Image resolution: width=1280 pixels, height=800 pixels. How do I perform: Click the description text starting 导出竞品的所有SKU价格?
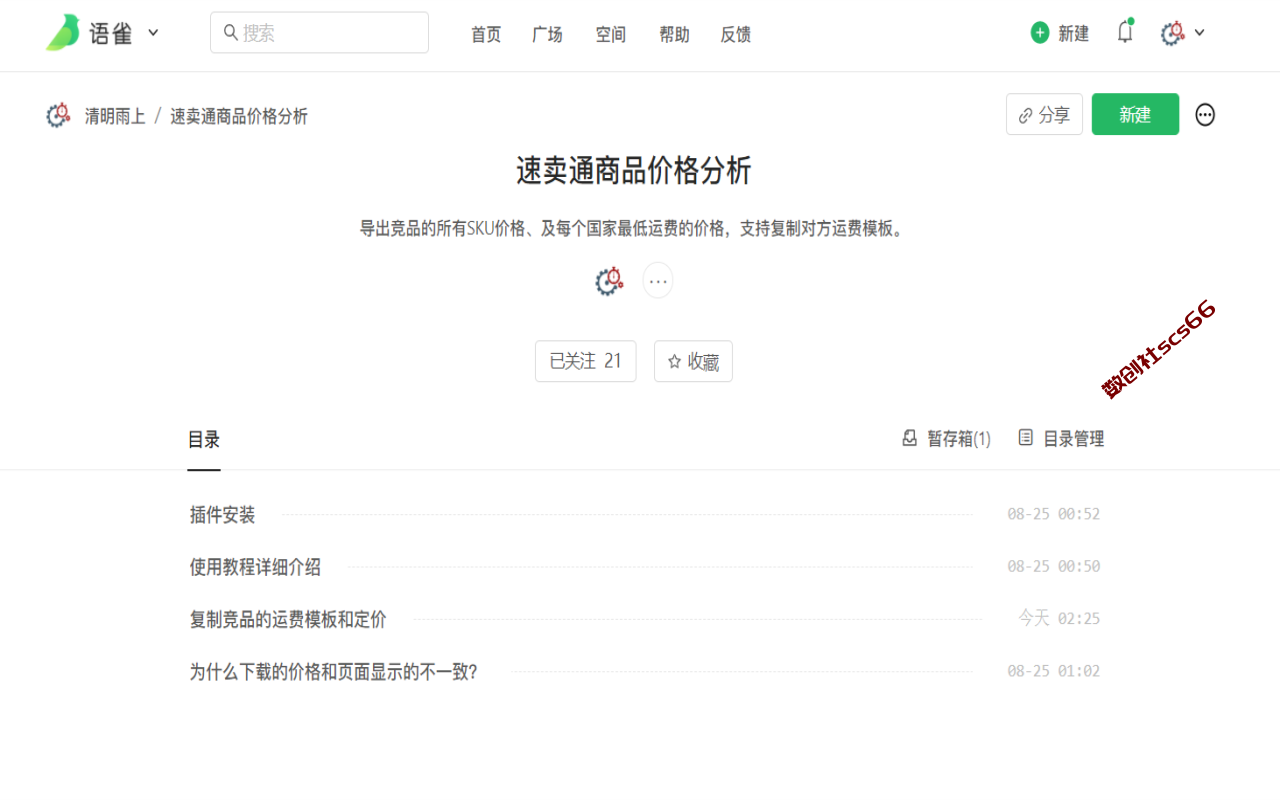tap(633, 228)
